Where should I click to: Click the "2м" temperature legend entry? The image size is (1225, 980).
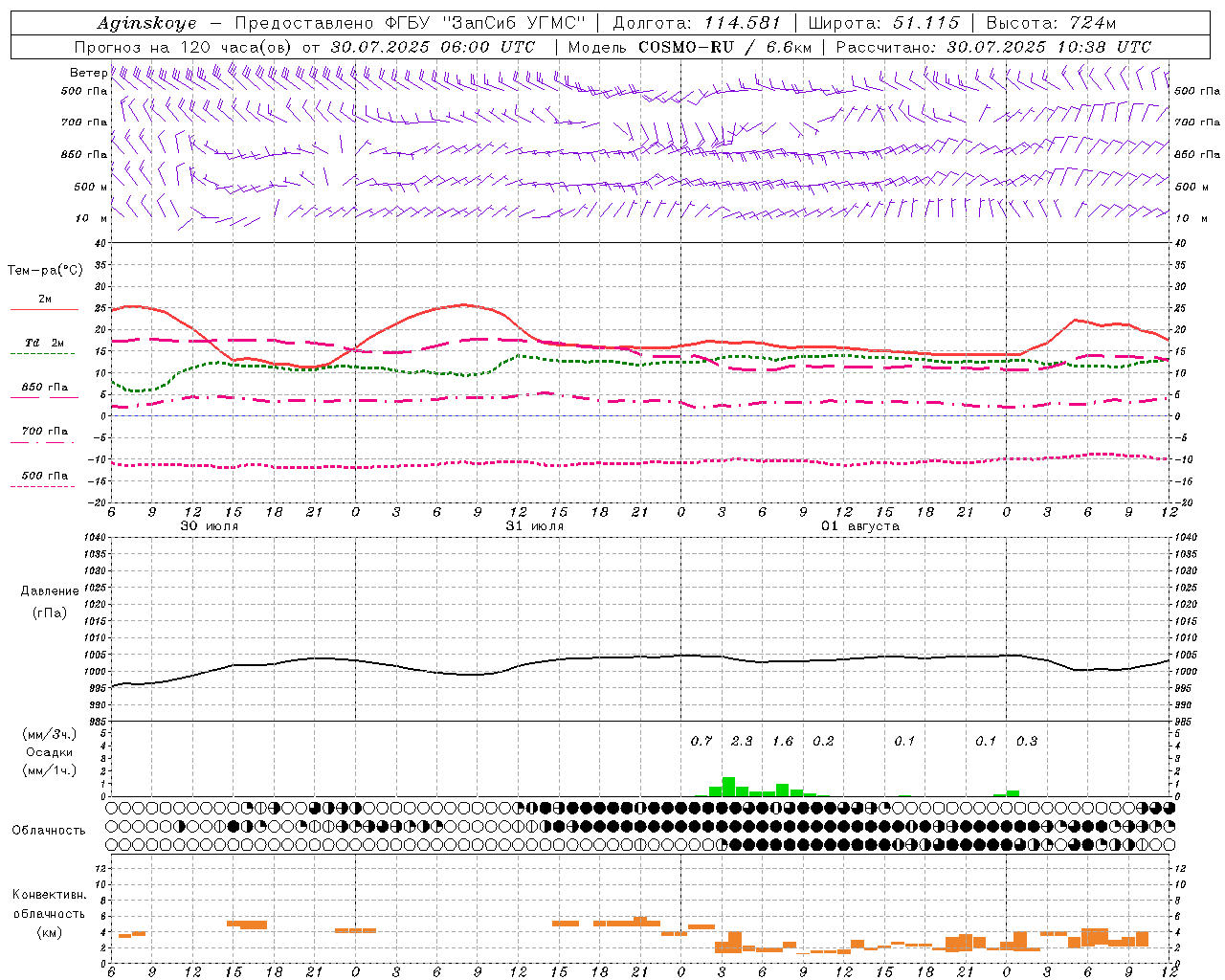[x=45, y=299]
